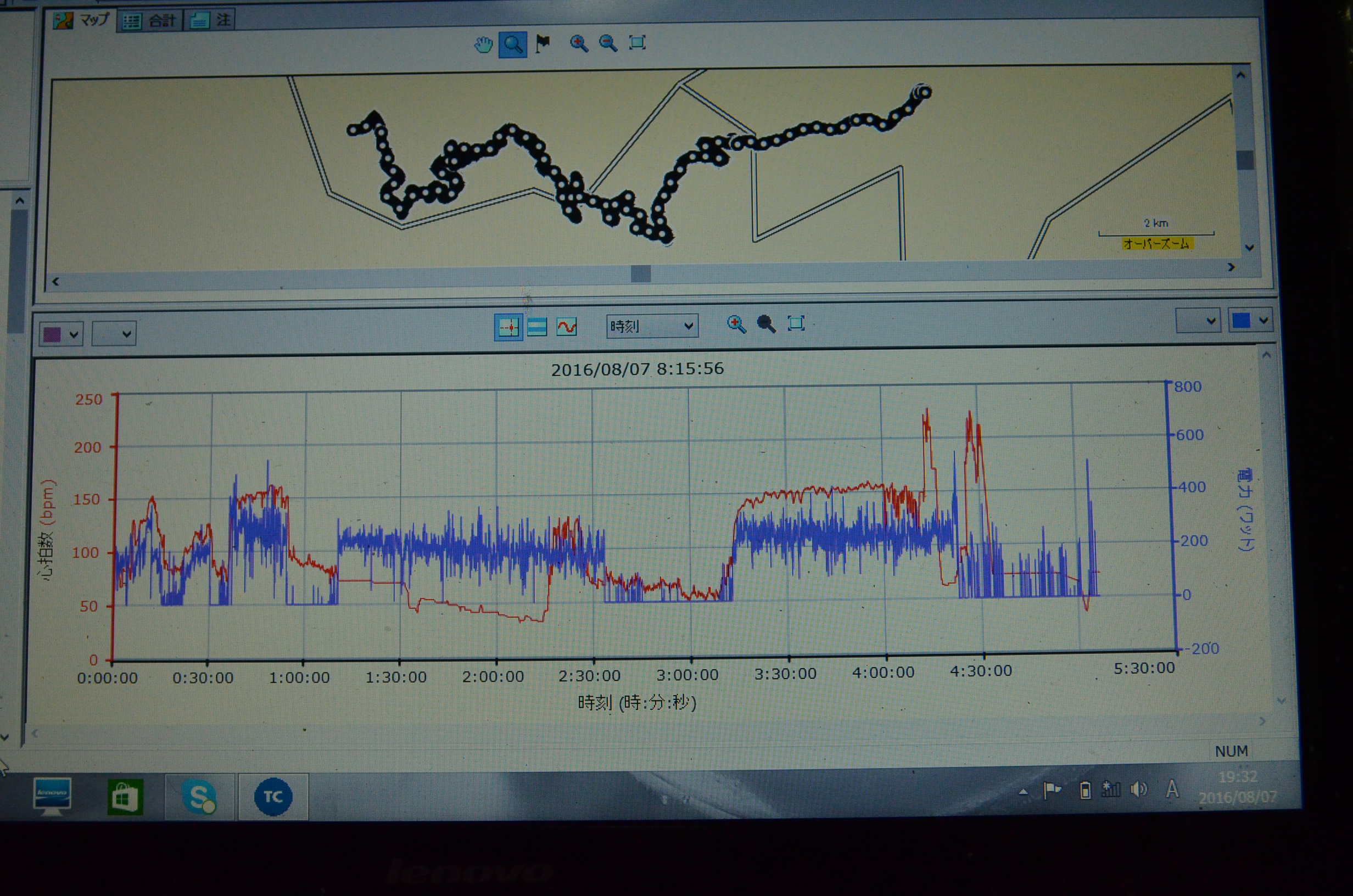Click left panel scroll up arrow

click(x=20, y=201)
